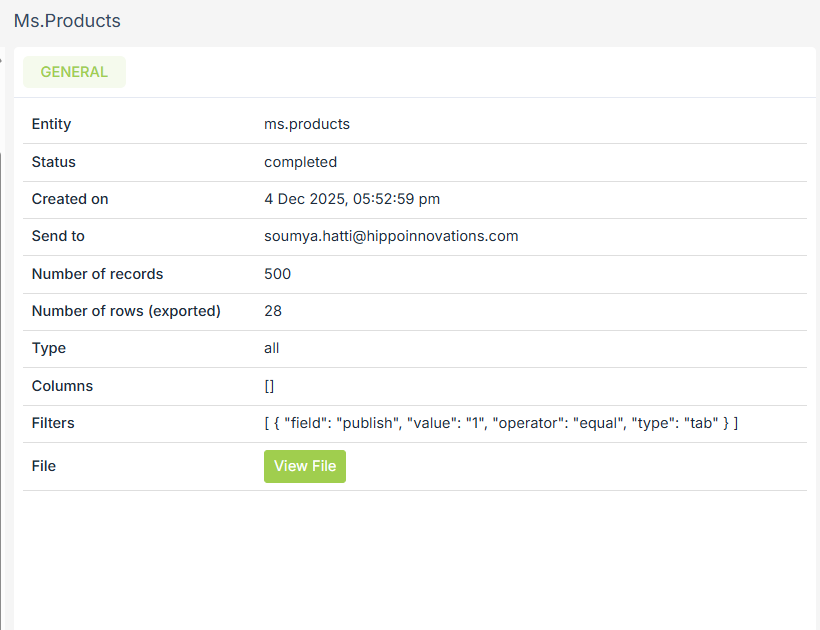This screenshot has width=820, height=630.
Task: Click the Ms.Products page title
Action: [67, 21]
